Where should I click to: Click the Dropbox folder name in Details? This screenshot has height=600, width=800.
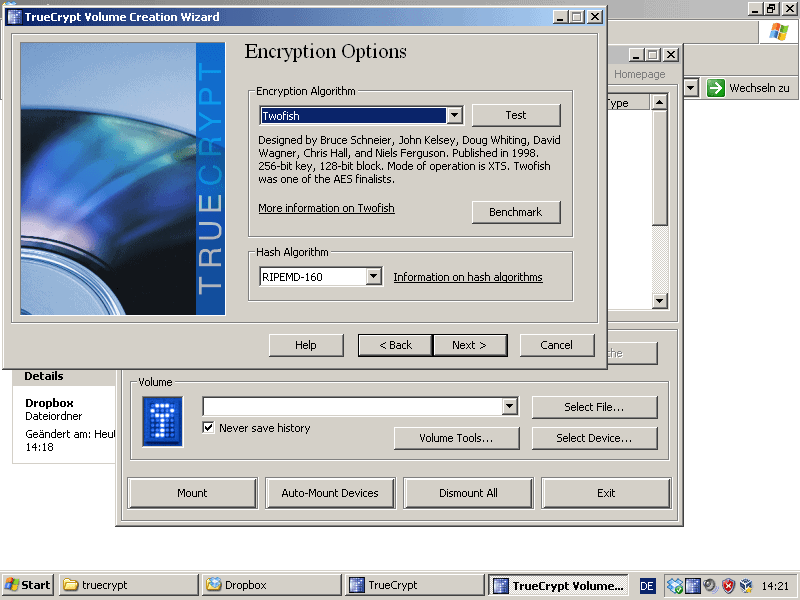pyautogui.click(x=49, y=403)
